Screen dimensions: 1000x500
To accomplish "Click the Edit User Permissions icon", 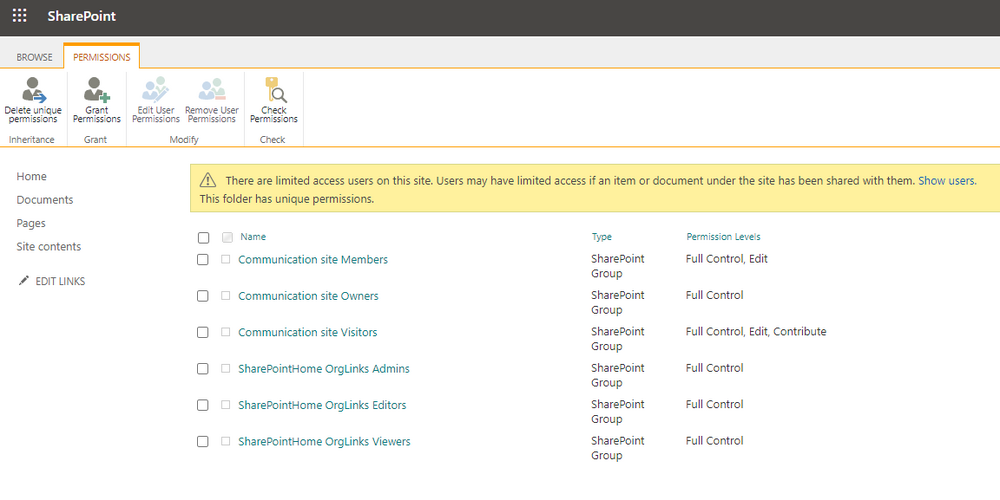I will pos(156,90).
